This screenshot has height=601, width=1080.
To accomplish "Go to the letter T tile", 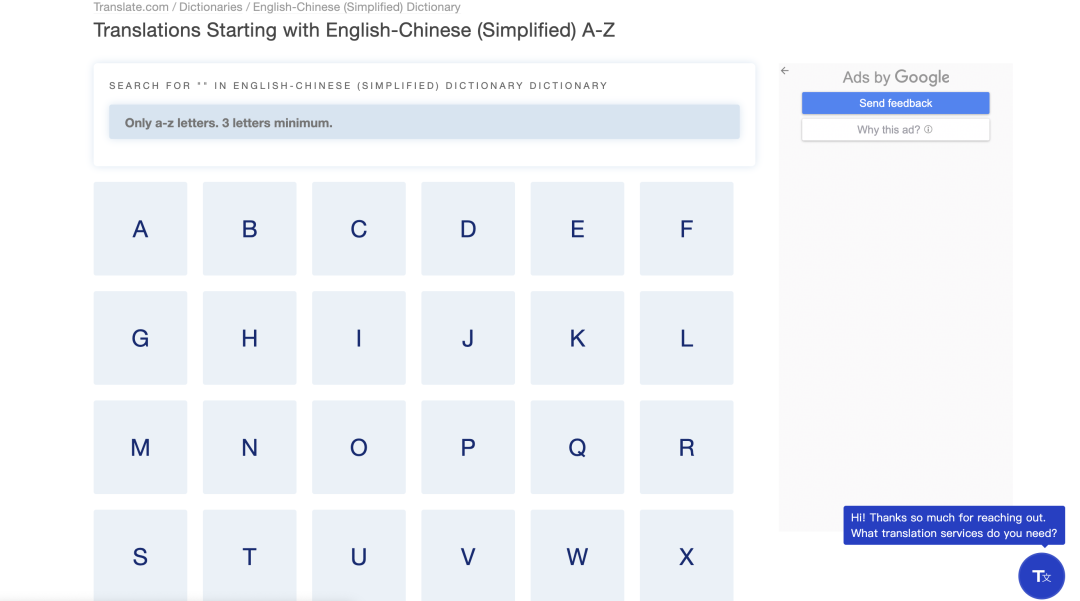I will pyautogui.click(x=249, y=556).
